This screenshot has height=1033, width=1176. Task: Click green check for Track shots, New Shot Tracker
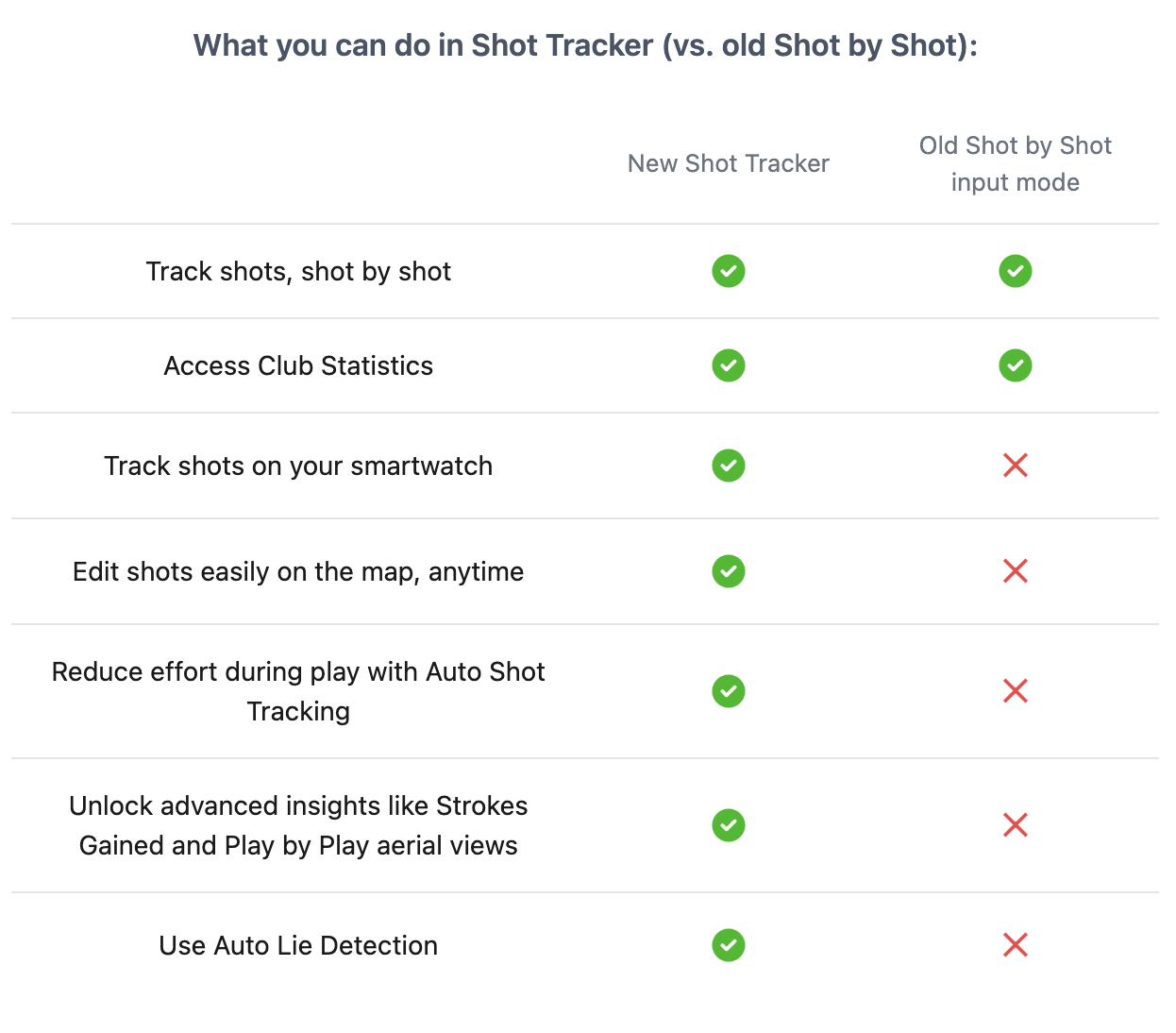[728, 271]
